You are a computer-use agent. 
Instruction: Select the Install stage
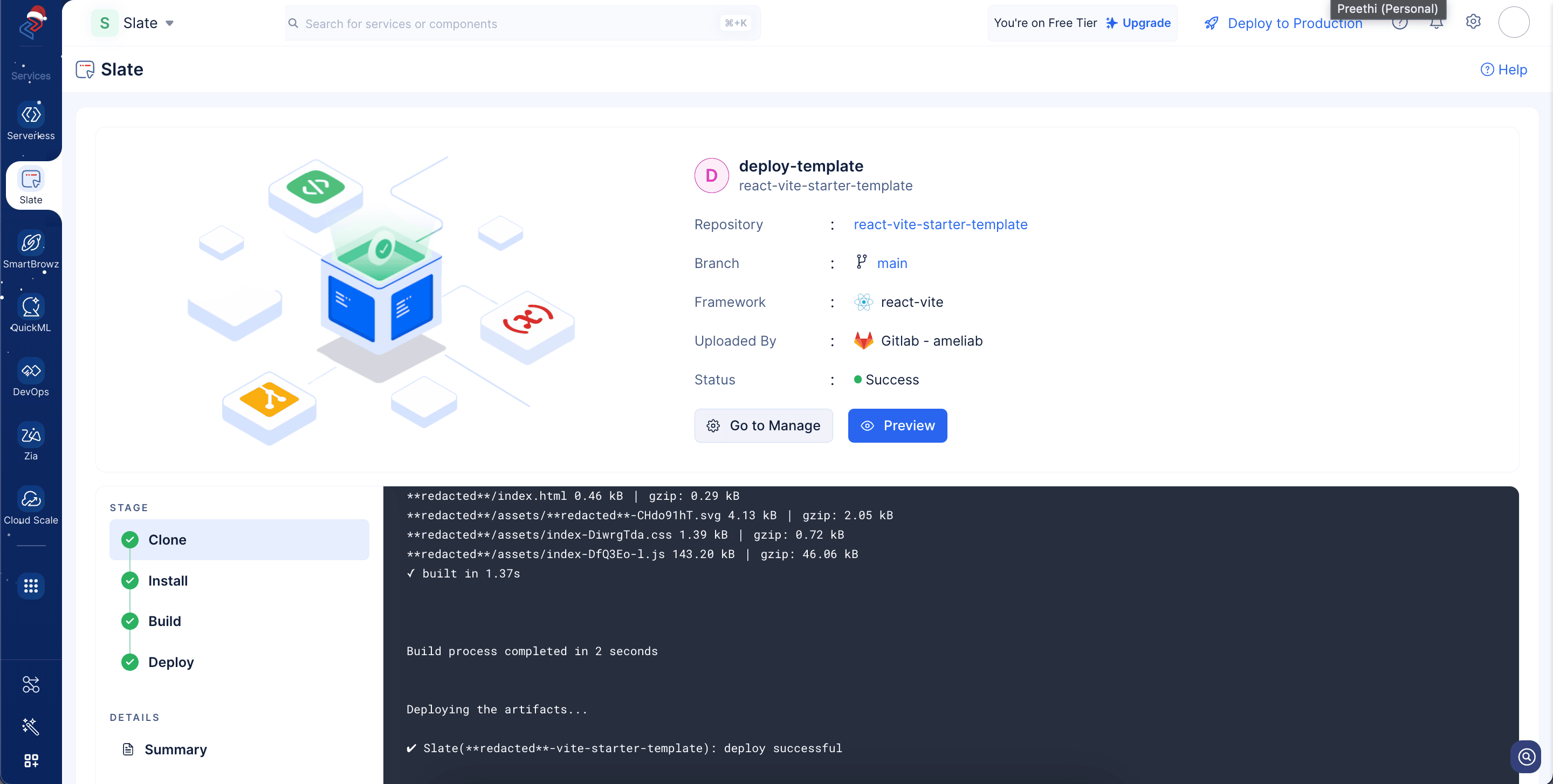coord(239,581)
